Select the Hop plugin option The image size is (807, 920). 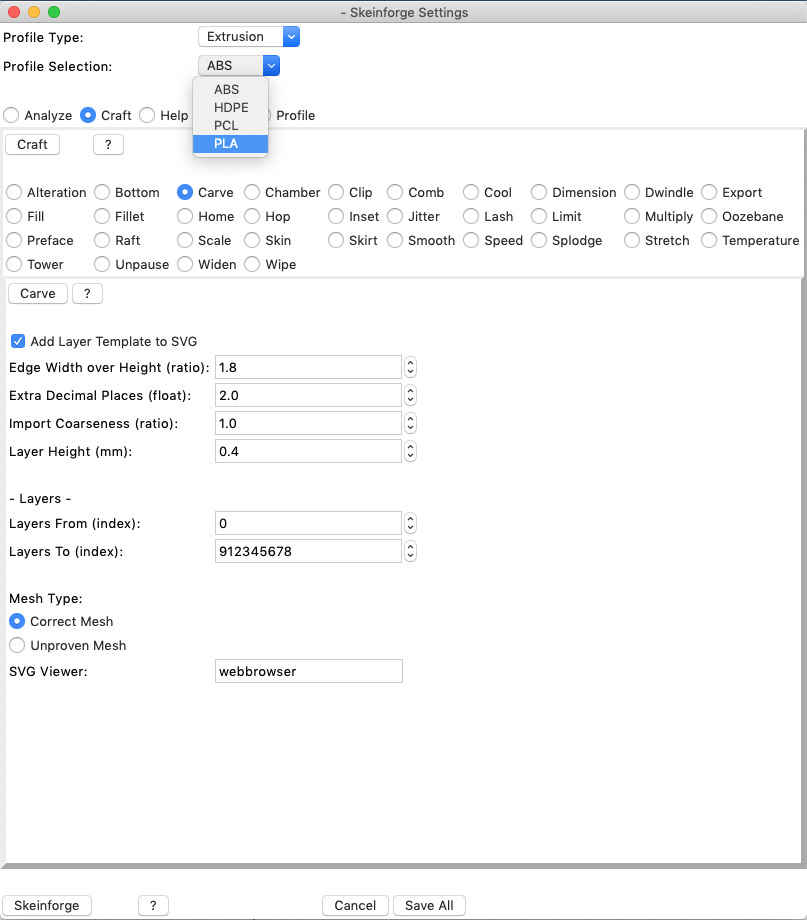click(252, 217)
